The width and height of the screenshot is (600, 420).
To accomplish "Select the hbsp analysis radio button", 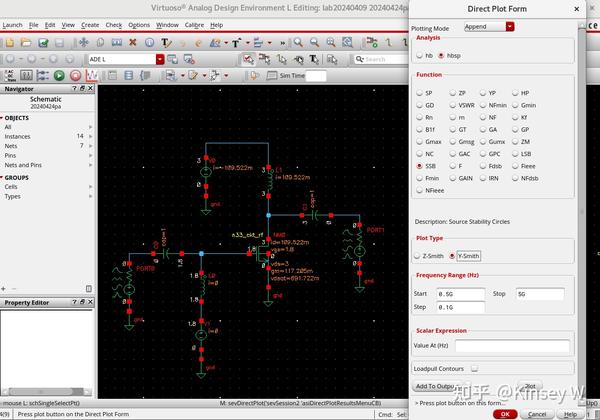I will (x=441, y=55).
